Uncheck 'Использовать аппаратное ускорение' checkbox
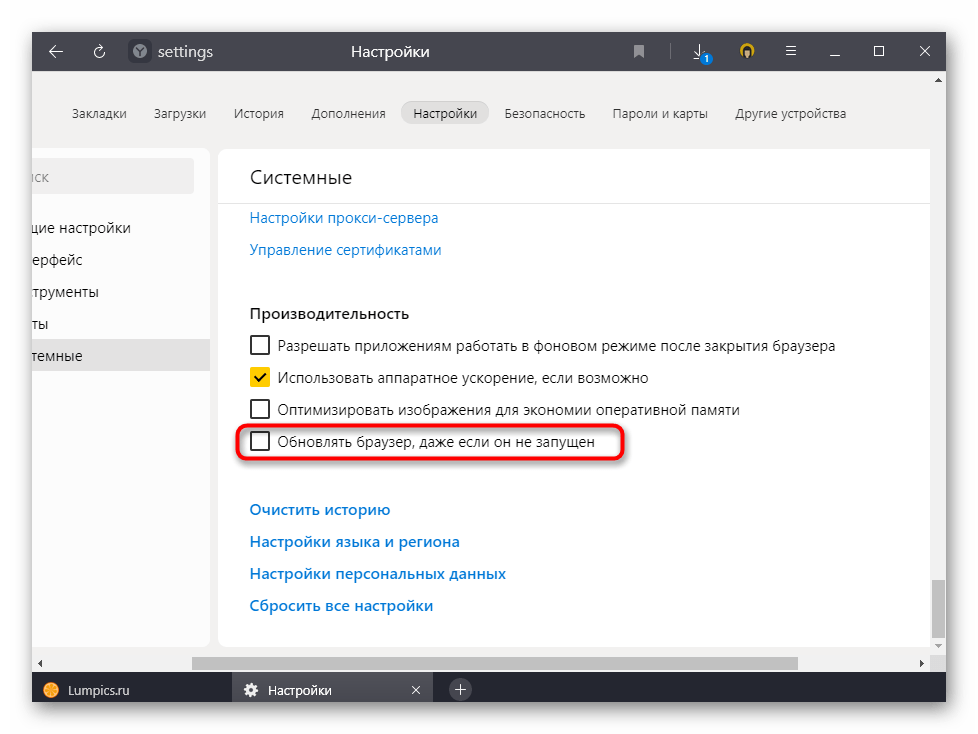The width and height of the screenshot is (978, 734). pos(260,378)
